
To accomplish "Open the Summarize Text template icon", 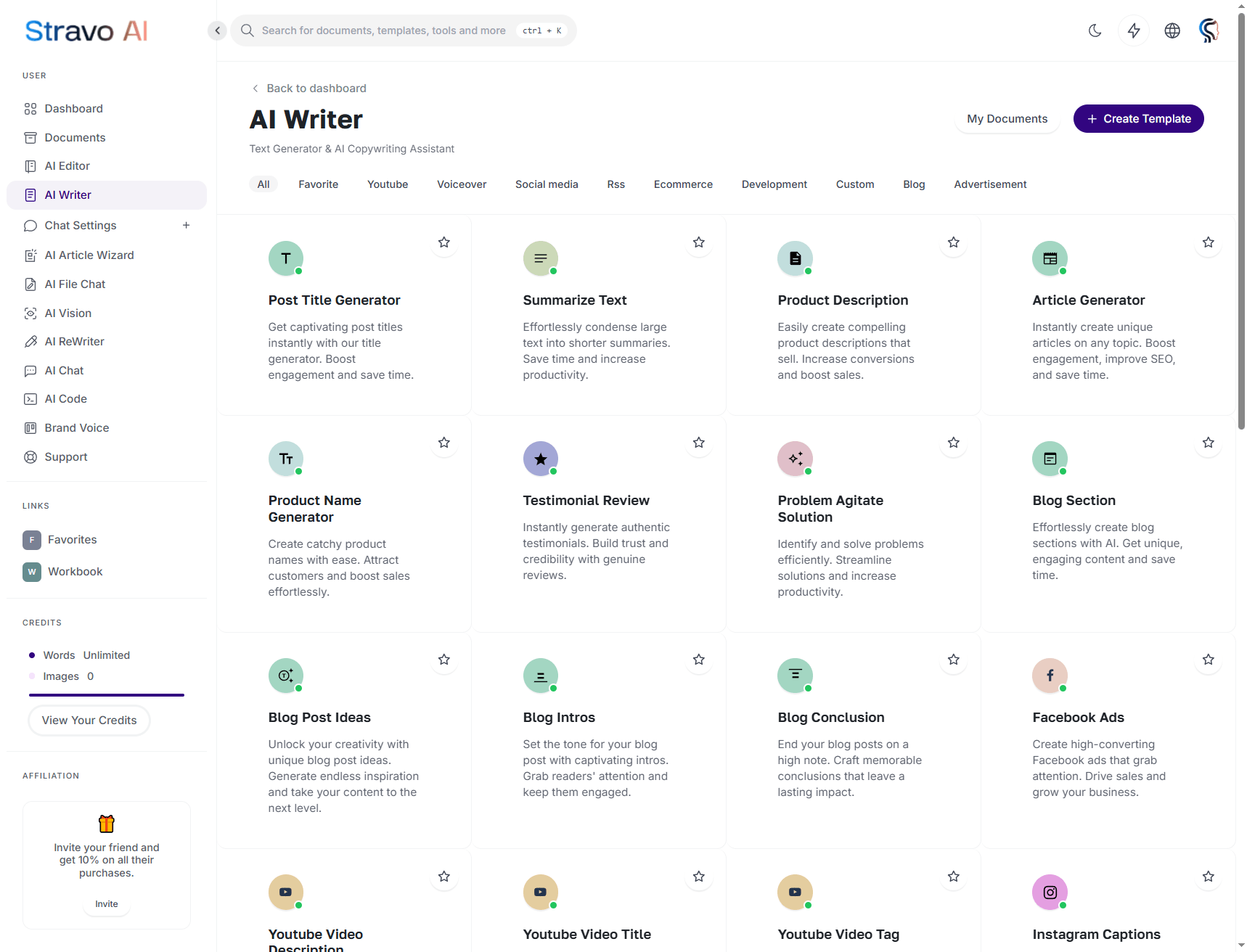I will (541, 258).
